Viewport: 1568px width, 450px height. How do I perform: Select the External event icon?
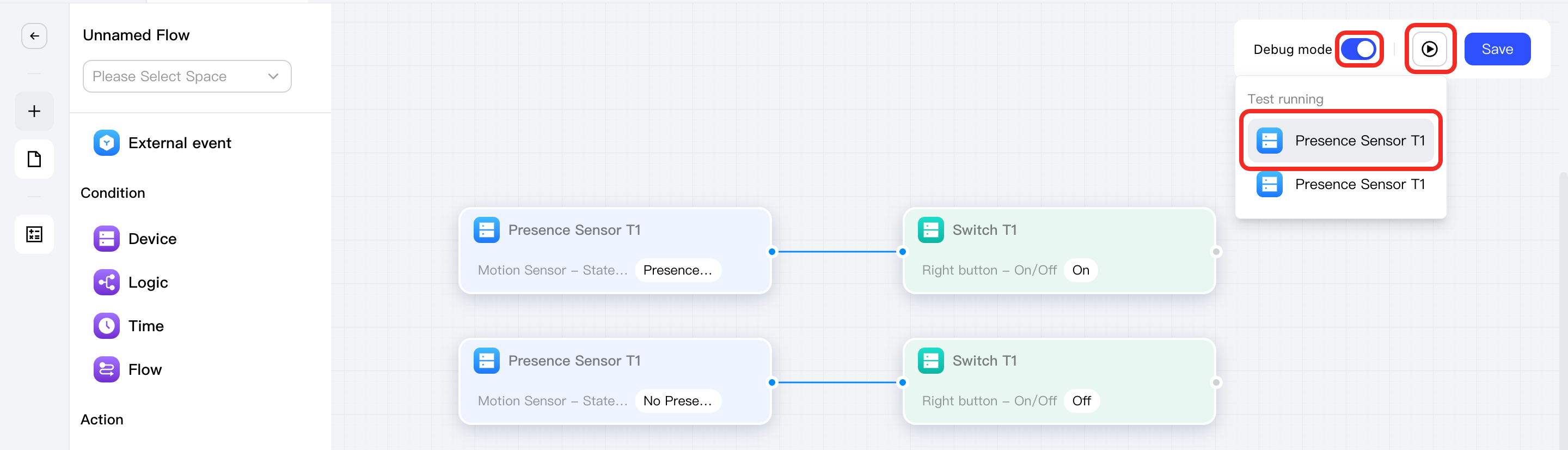(x=107, y=143)
